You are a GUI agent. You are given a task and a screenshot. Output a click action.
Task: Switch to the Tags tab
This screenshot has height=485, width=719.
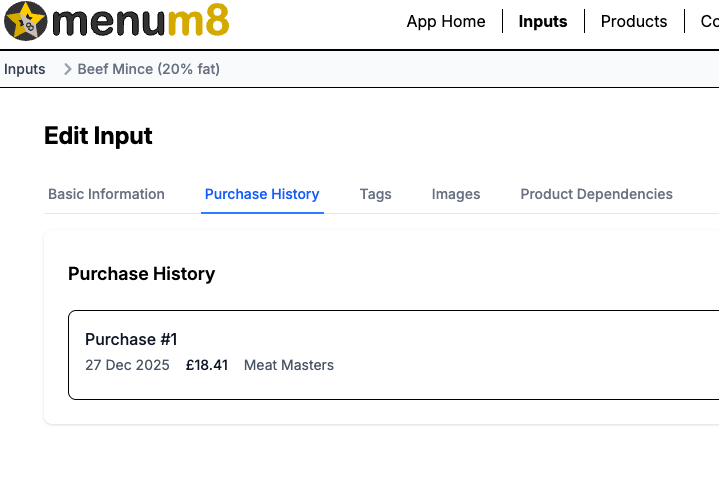pyautogui.click(x=376, y=194)
